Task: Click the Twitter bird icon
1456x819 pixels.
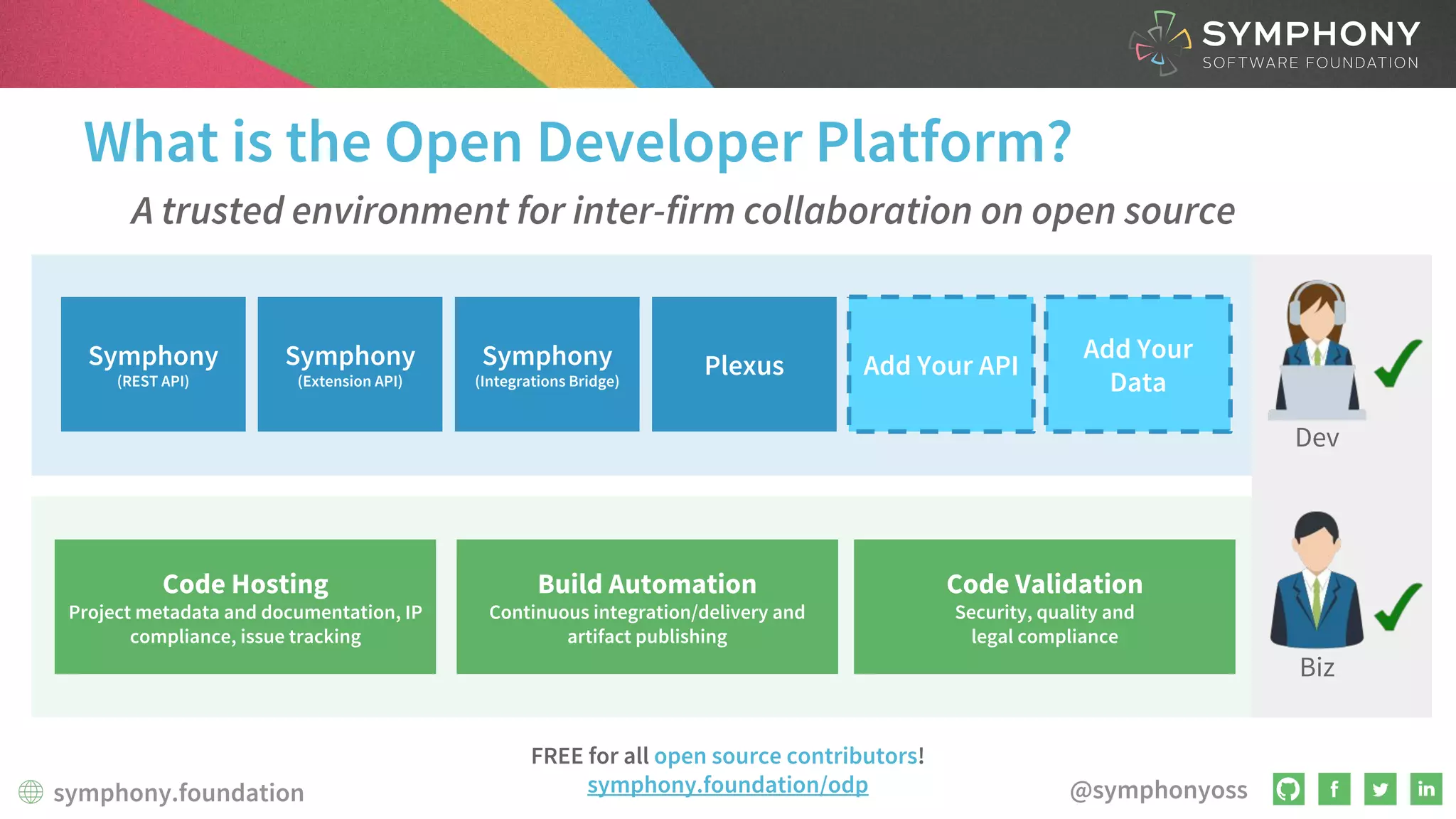Action: 1381,789
